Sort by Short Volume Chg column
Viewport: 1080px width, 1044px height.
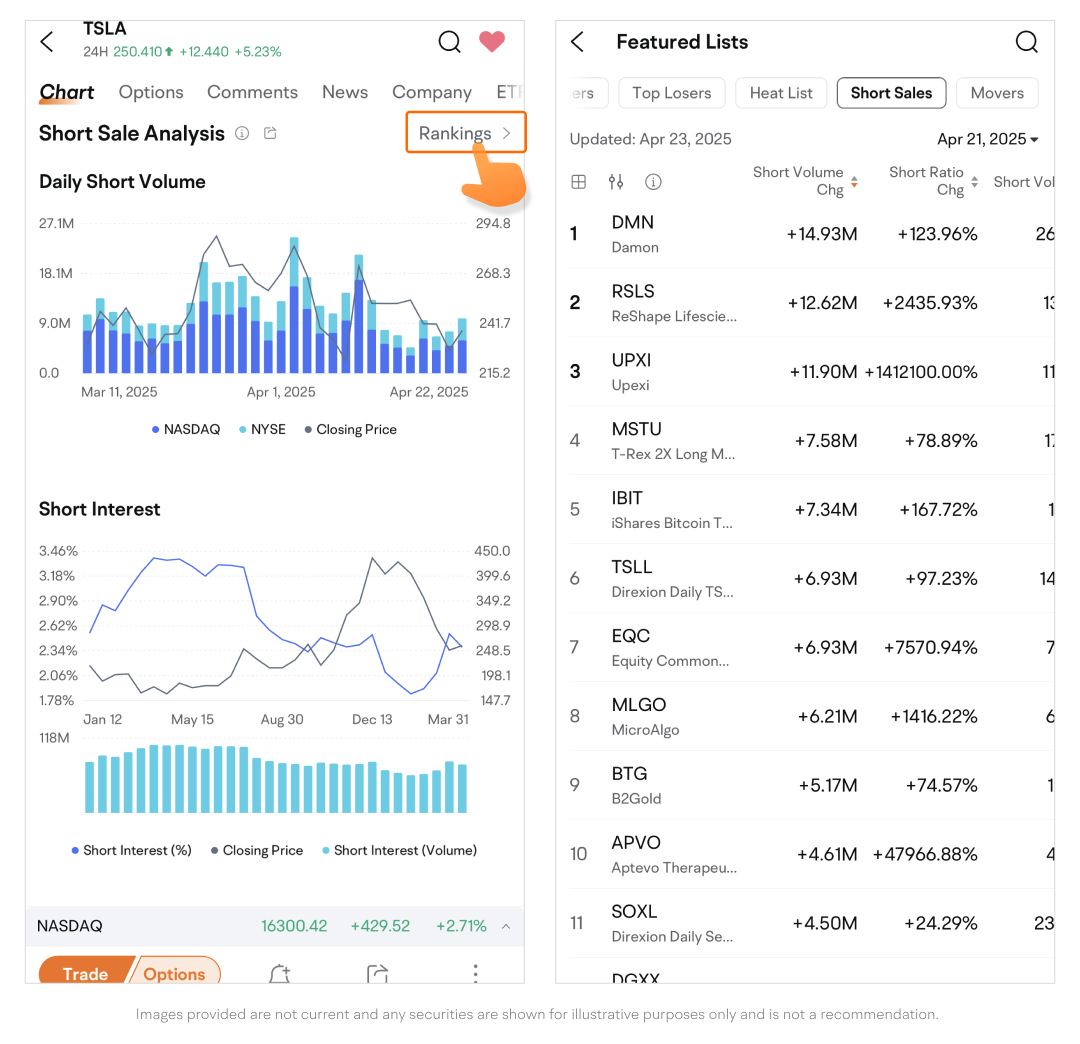(x=805, y=181)
